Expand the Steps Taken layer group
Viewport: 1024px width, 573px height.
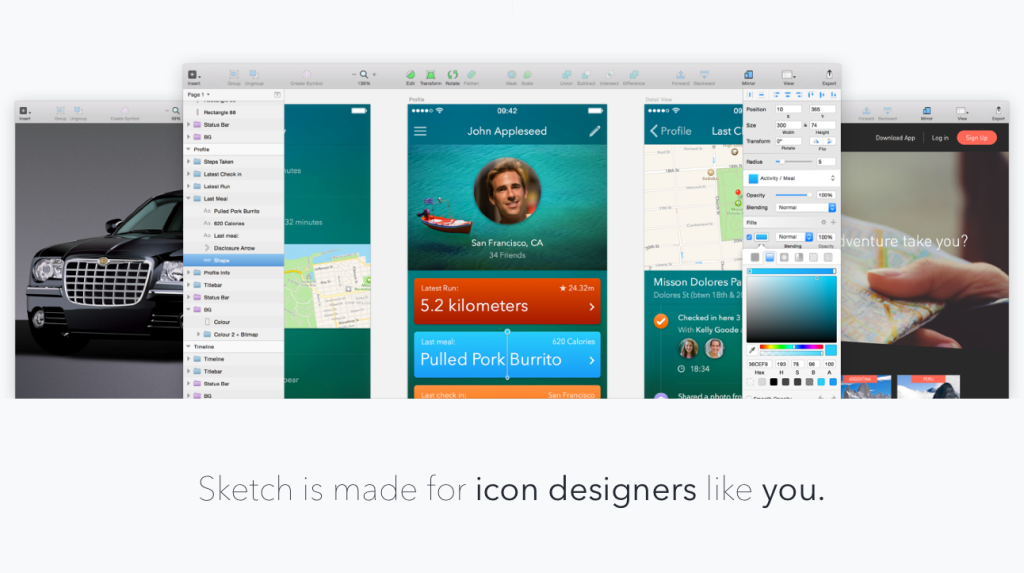tap(189, 161)
